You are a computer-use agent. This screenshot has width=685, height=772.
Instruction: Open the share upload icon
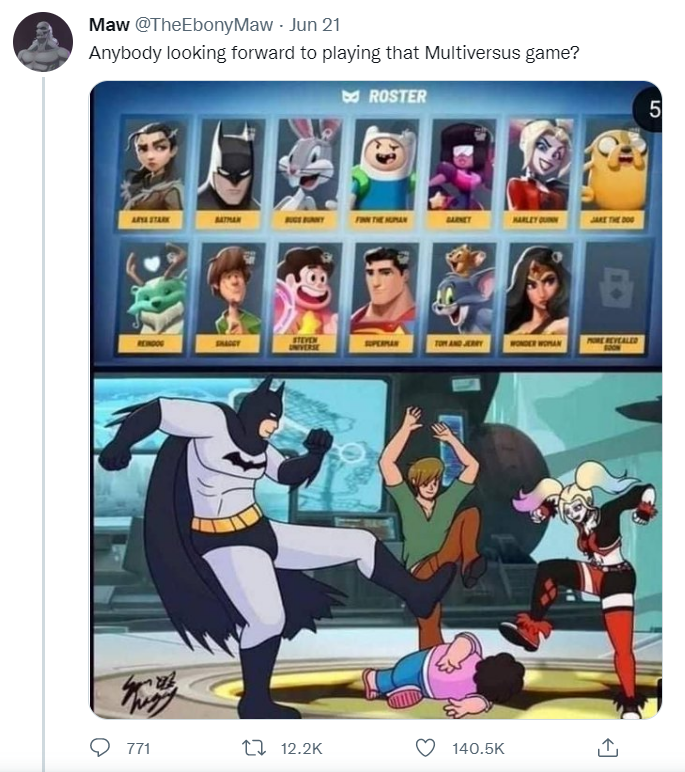608,747
